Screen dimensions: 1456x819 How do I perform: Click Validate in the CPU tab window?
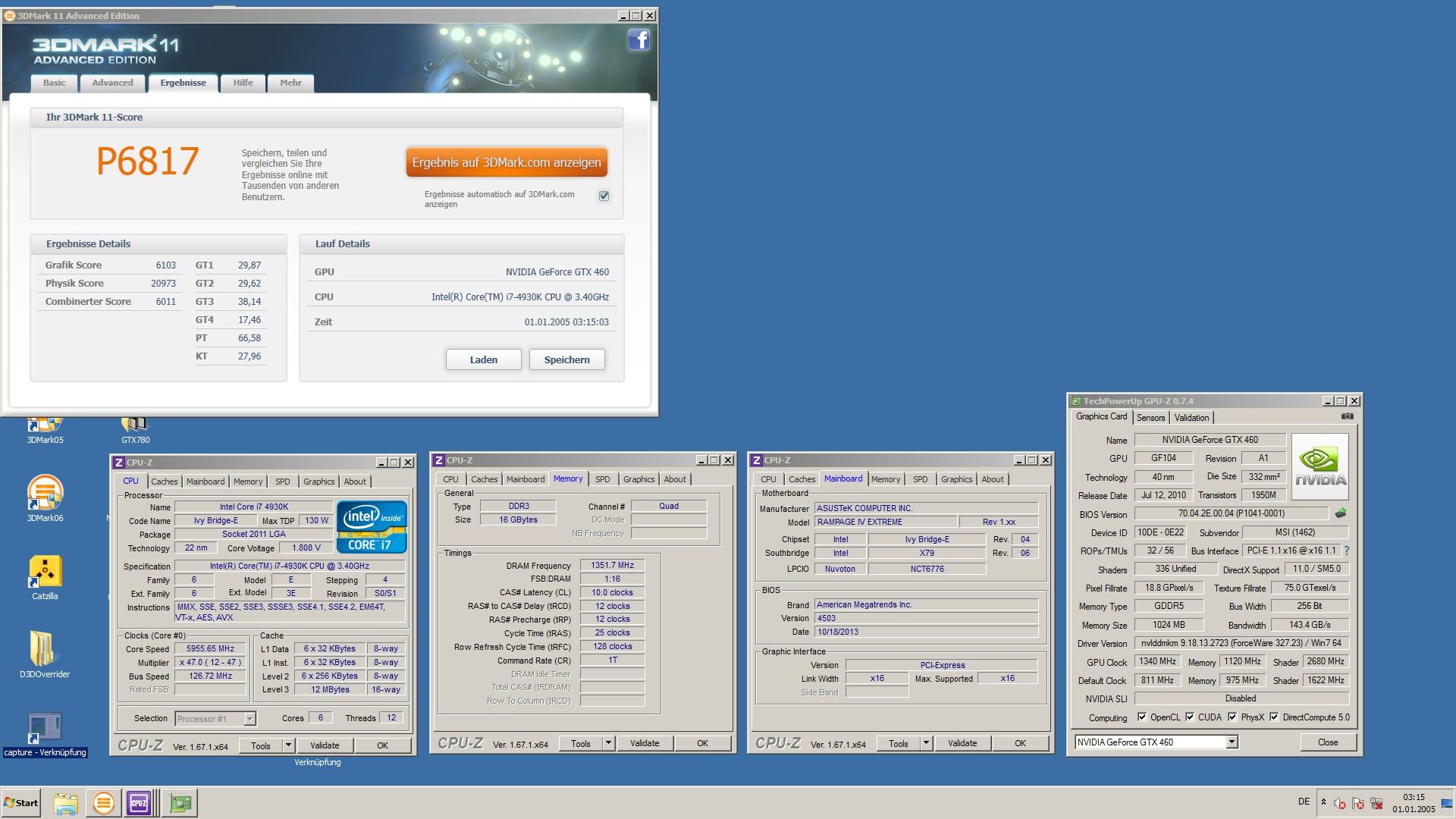[325, 745]
